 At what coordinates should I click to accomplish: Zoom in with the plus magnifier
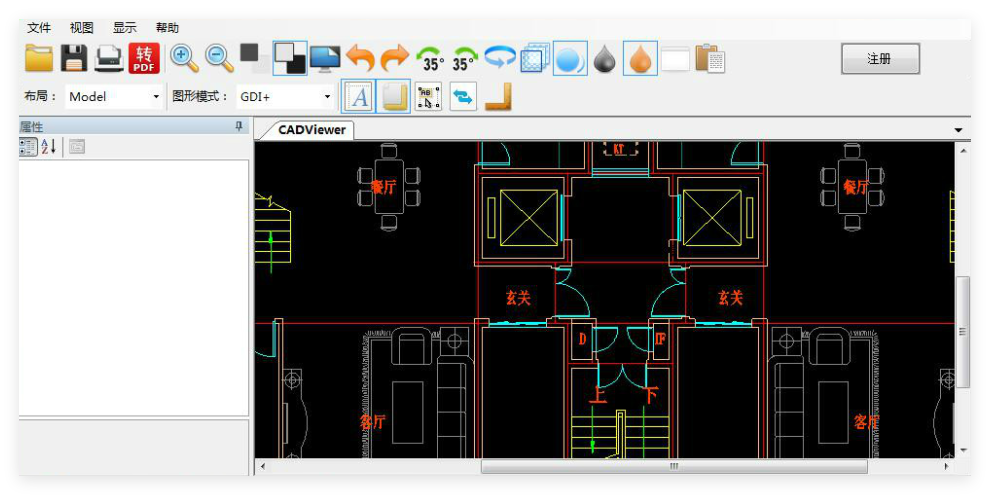coord(184,58)
